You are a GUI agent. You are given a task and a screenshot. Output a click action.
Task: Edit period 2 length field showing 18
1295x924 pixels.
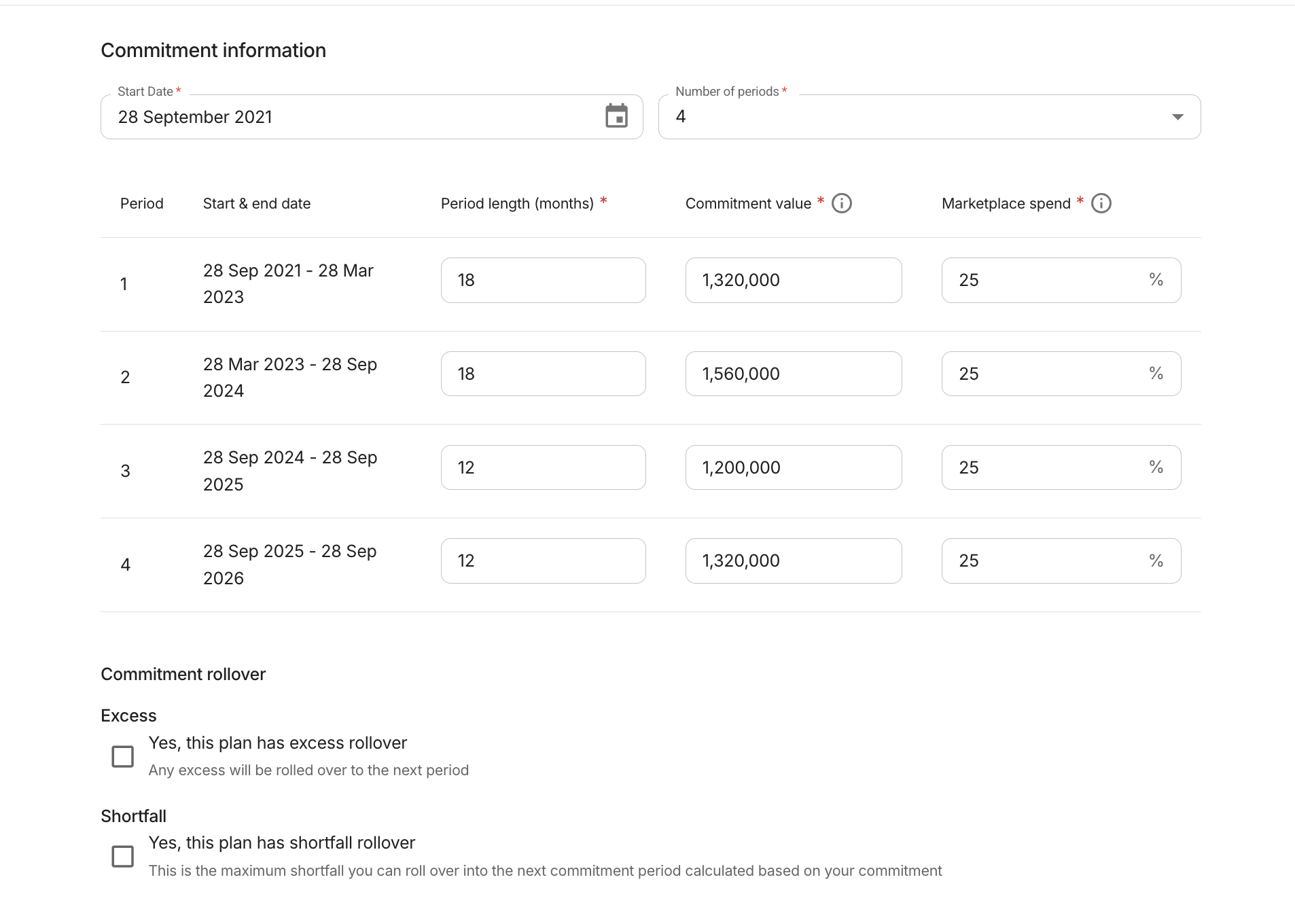[x=543, y=374]
